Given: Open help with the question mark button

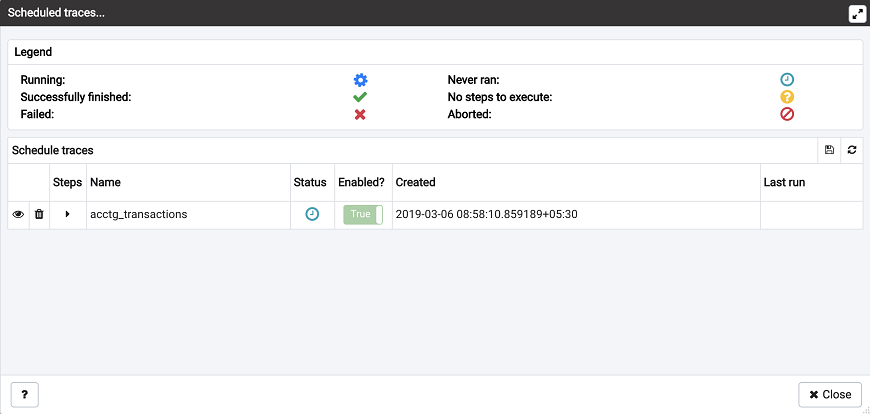Looking at the screenshot, I should (x=24, y=395).
